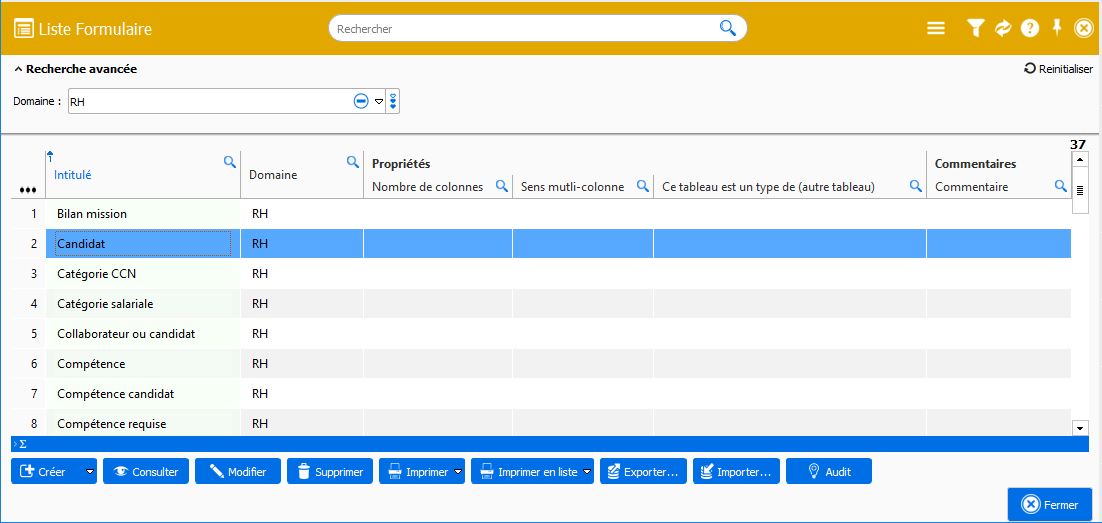Expand the Imprimer en liste dropdown arrow

point(587,472)
